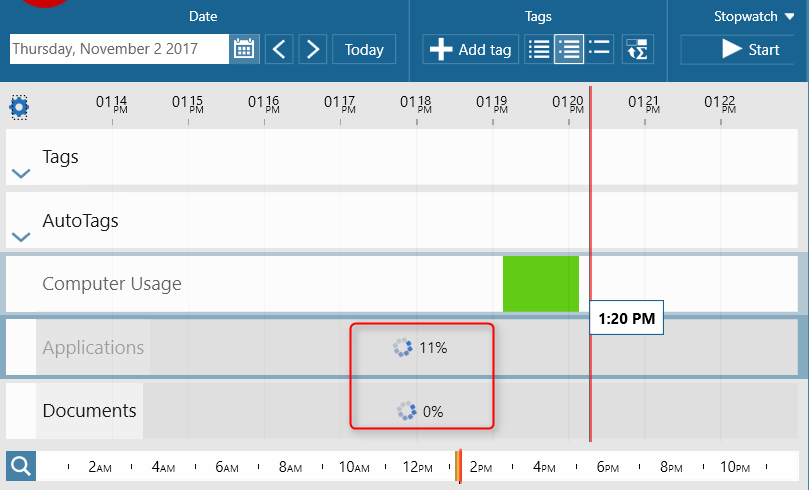Select the Documents timeline row
The height and width of the screenshot is (490, 809).
click(89, 411)
